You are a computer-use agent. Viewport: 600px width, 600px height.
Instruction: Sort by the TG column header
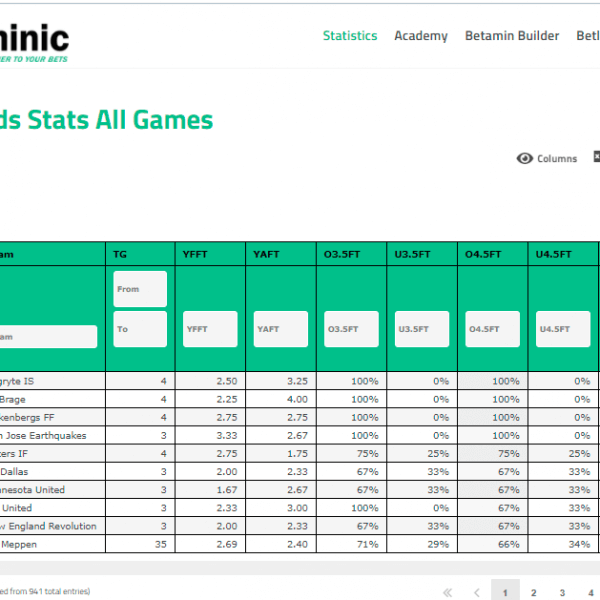pos(140,254)
